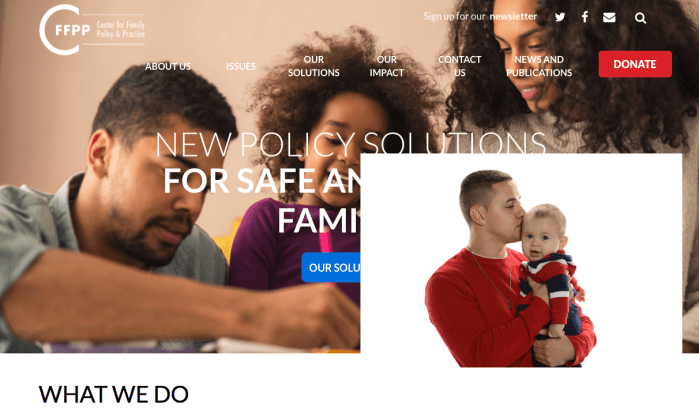Click the New Policy Solutions headline
Image resolution: width=699 pixels, height=409 pixels.
click(x=350, y=145)
